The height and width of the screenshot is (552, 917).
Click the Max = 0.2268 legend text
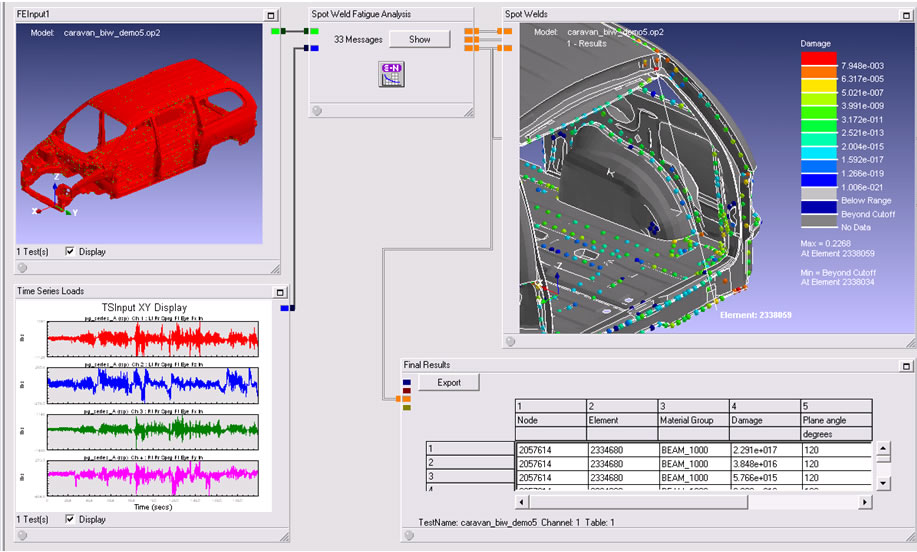pos(826,243)
